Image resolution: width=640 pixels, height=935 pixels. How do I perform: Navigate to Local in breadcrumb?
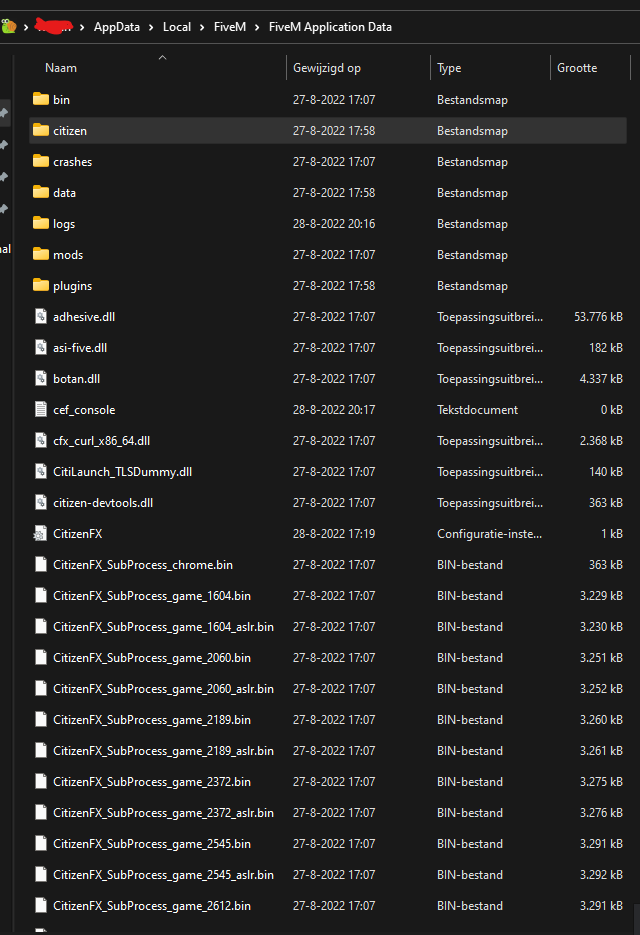tap(177, 27)
